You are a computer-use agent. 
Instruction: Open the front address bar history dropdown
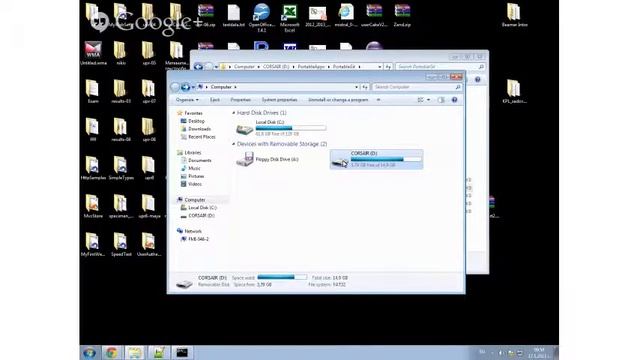[356, 87]
